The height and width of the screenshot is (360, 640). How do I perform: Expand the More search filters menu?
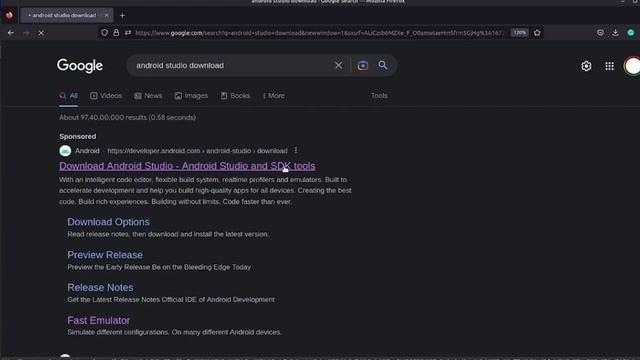tap(274, 96)
